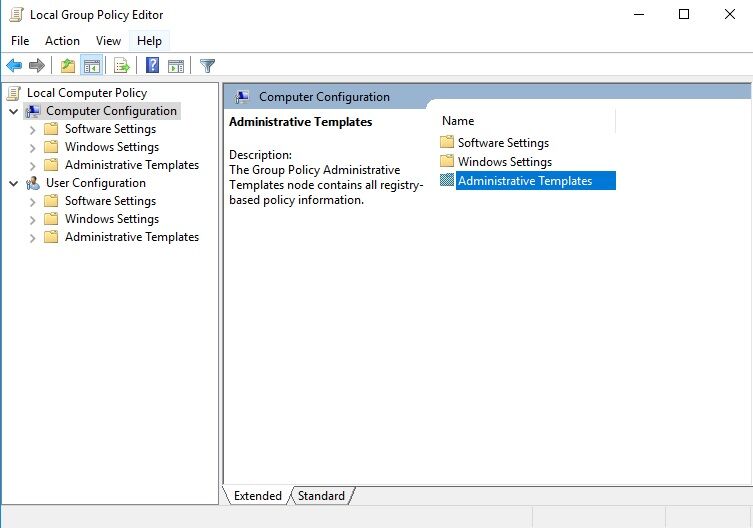Viewport: 753px width, 528px height.
Task: Select Computer Configuration label in tree
Action: (x=111, y=111)
